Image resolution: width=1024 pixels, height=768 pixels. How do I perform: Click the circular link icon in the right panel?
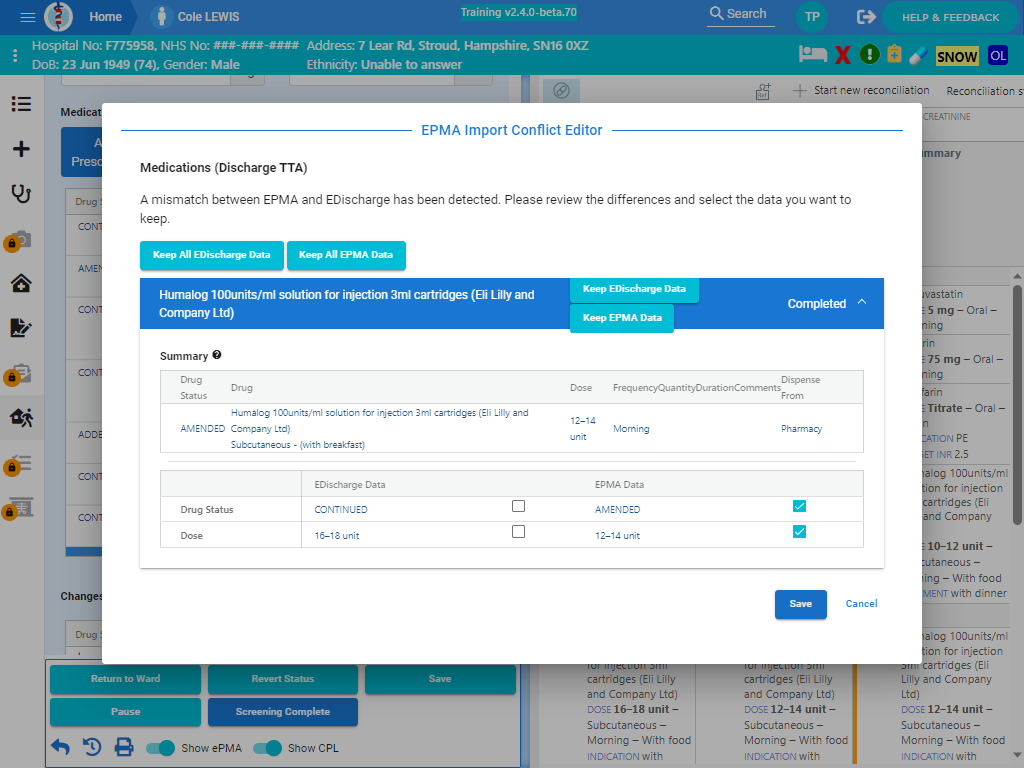coord(562,91)
